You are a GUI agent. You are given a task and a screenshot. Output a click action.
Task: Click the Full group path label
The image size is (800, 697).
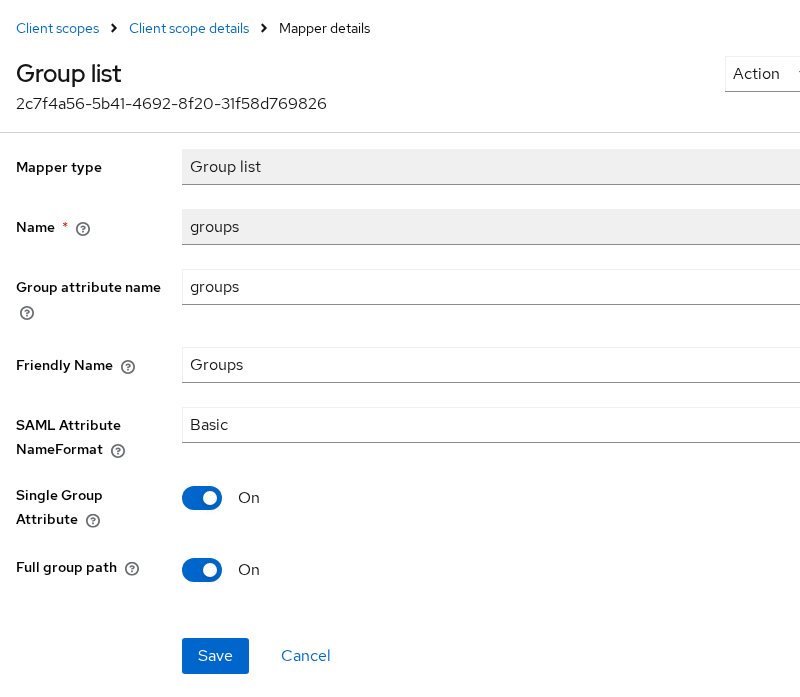tap(67, 568)
